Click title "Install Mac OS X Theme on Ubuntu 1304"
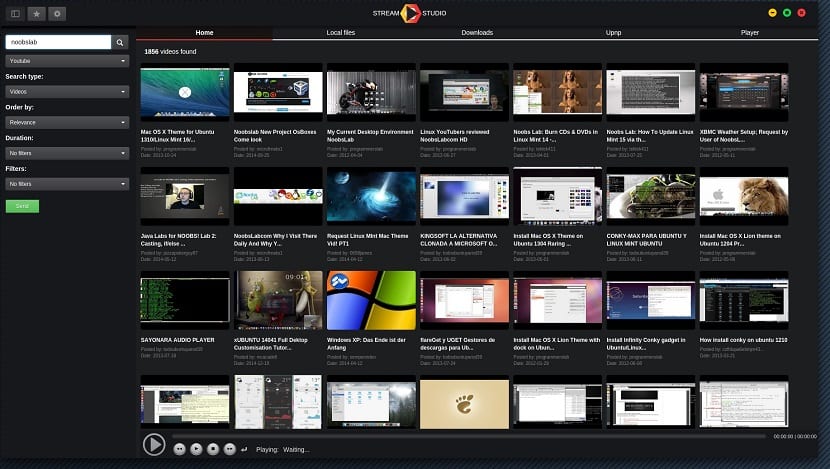830x469 pixels. (x=548, y=240)
